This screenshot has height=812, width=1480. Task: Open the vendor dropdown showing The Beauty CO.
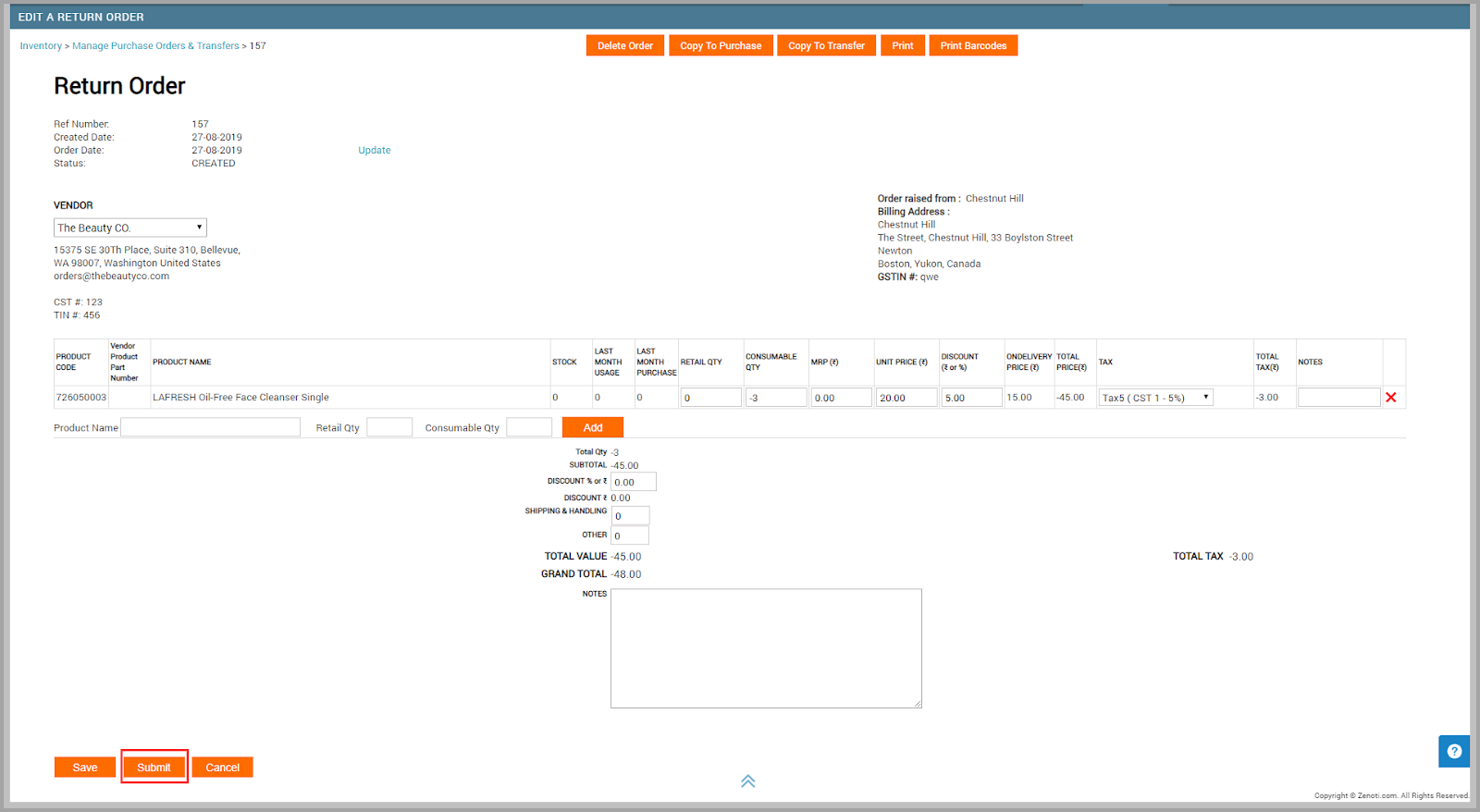(130, 228)
